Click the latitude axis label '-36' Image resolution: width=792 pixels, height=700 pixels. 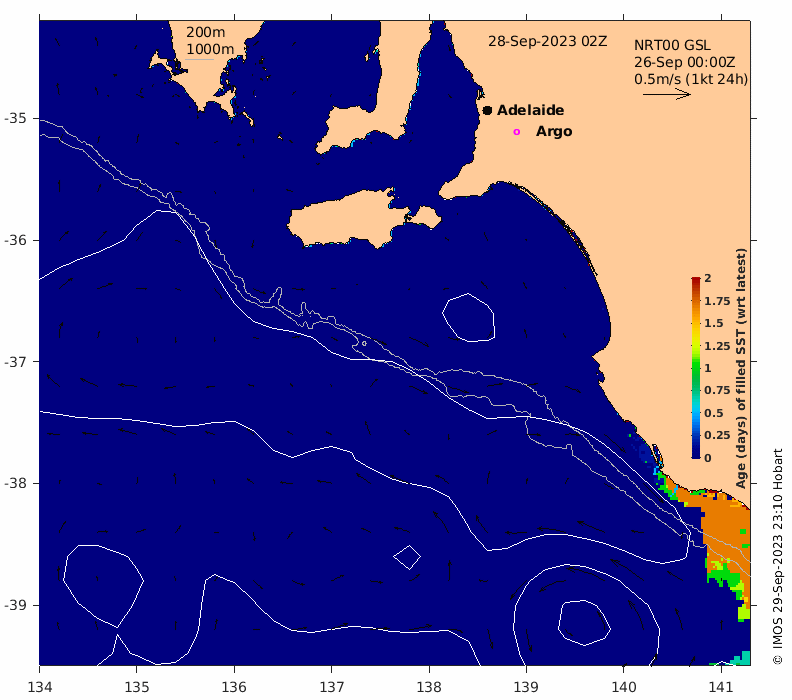point(16,240)
